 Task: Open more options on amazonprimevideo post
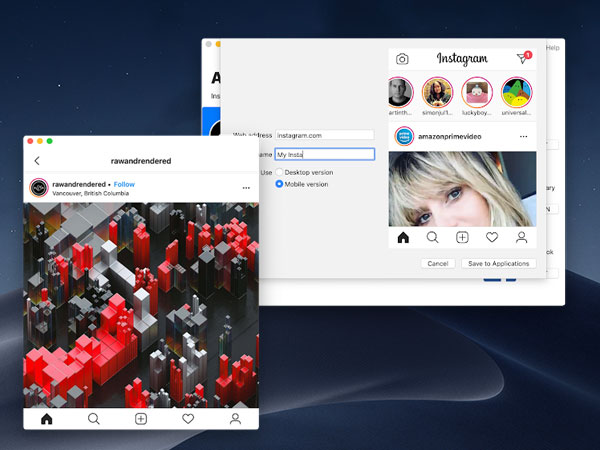point(523,137)
